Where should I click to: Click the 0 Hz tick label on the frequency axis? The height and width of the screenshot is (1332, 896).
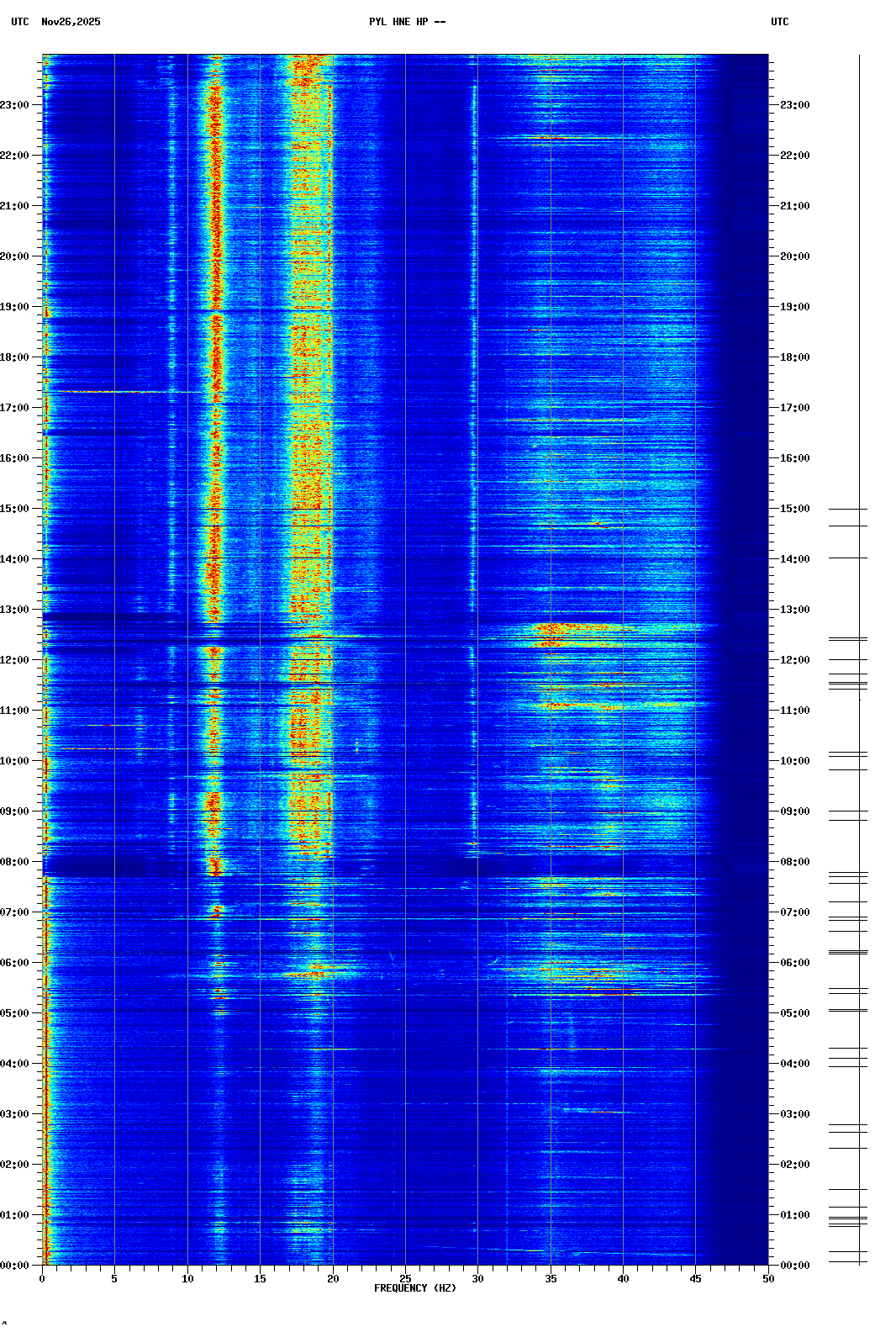pos(42,1279)
